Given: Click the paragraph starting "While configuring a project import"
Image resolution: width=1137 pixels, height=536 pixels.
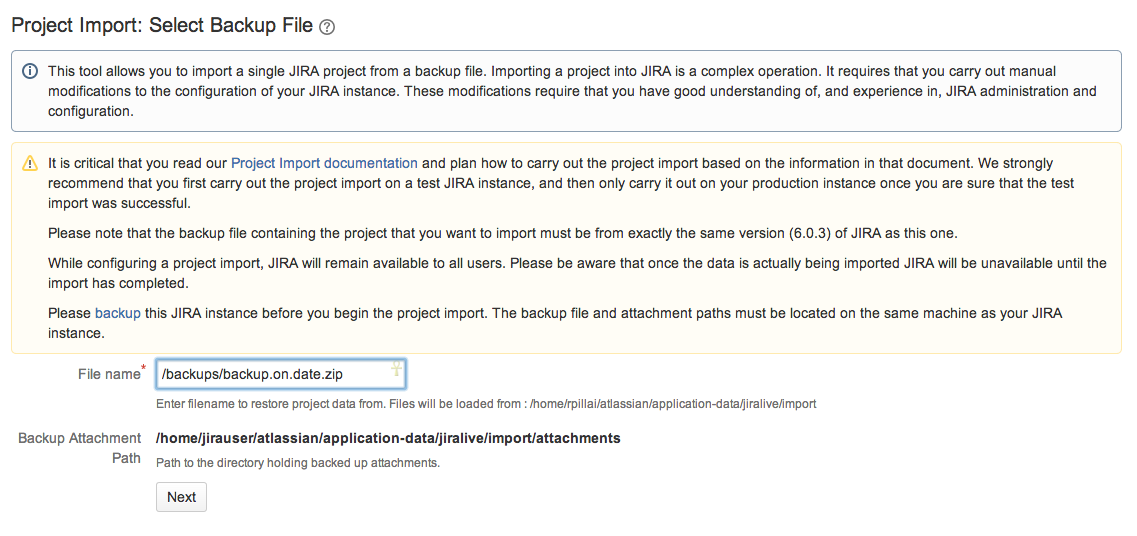Looking at the screenshot, I should (576, 273).
